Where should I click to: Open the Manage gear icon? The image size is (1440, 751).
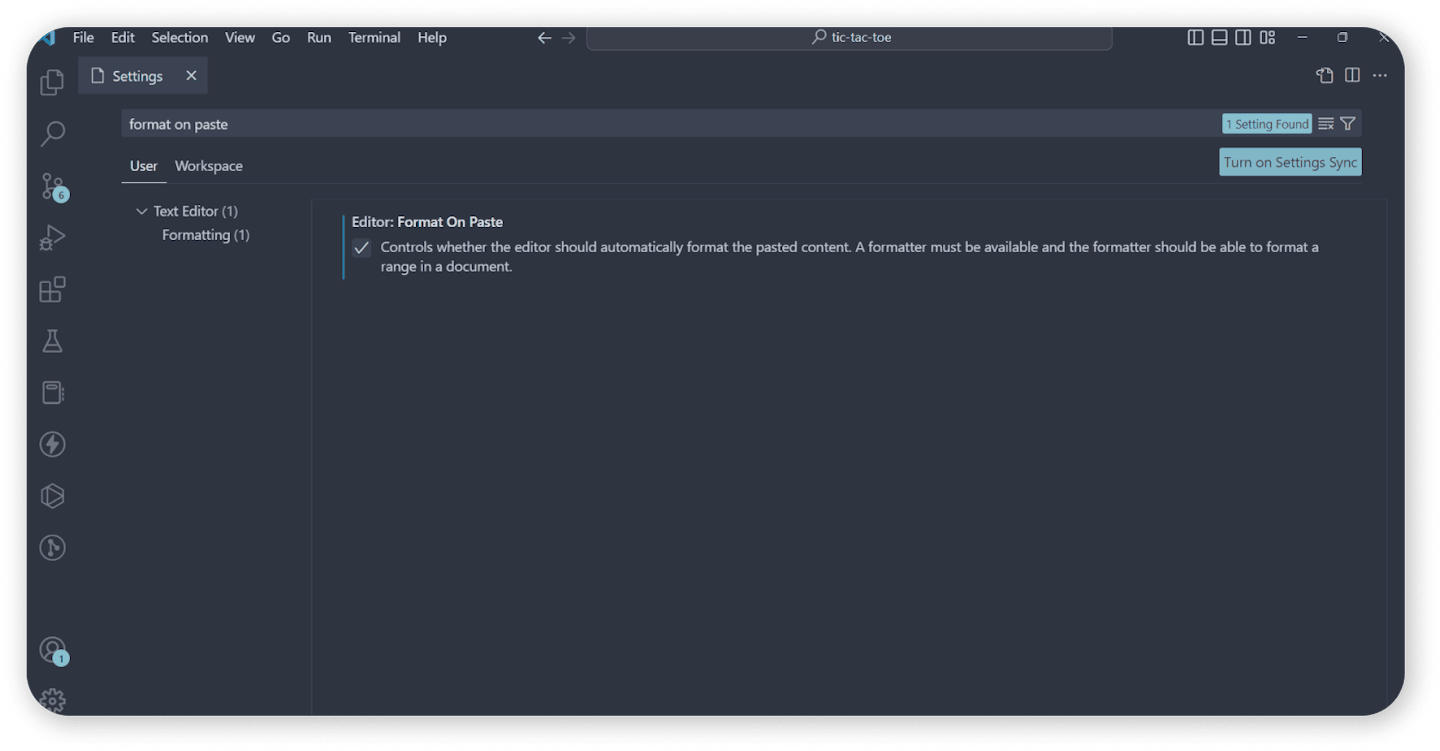point(52,700)
